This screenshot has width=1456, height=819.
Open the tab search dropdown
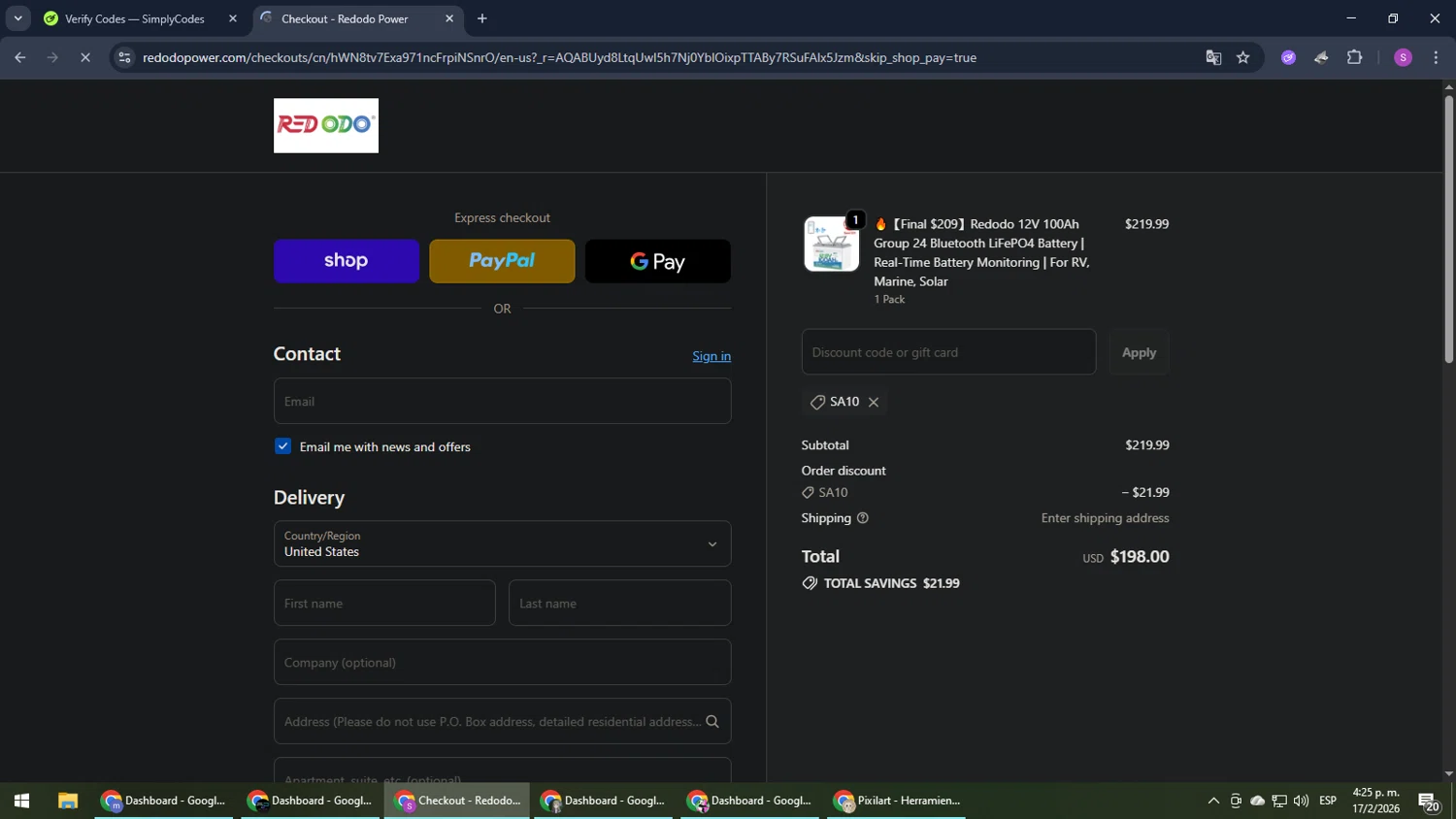pos(17,18)
